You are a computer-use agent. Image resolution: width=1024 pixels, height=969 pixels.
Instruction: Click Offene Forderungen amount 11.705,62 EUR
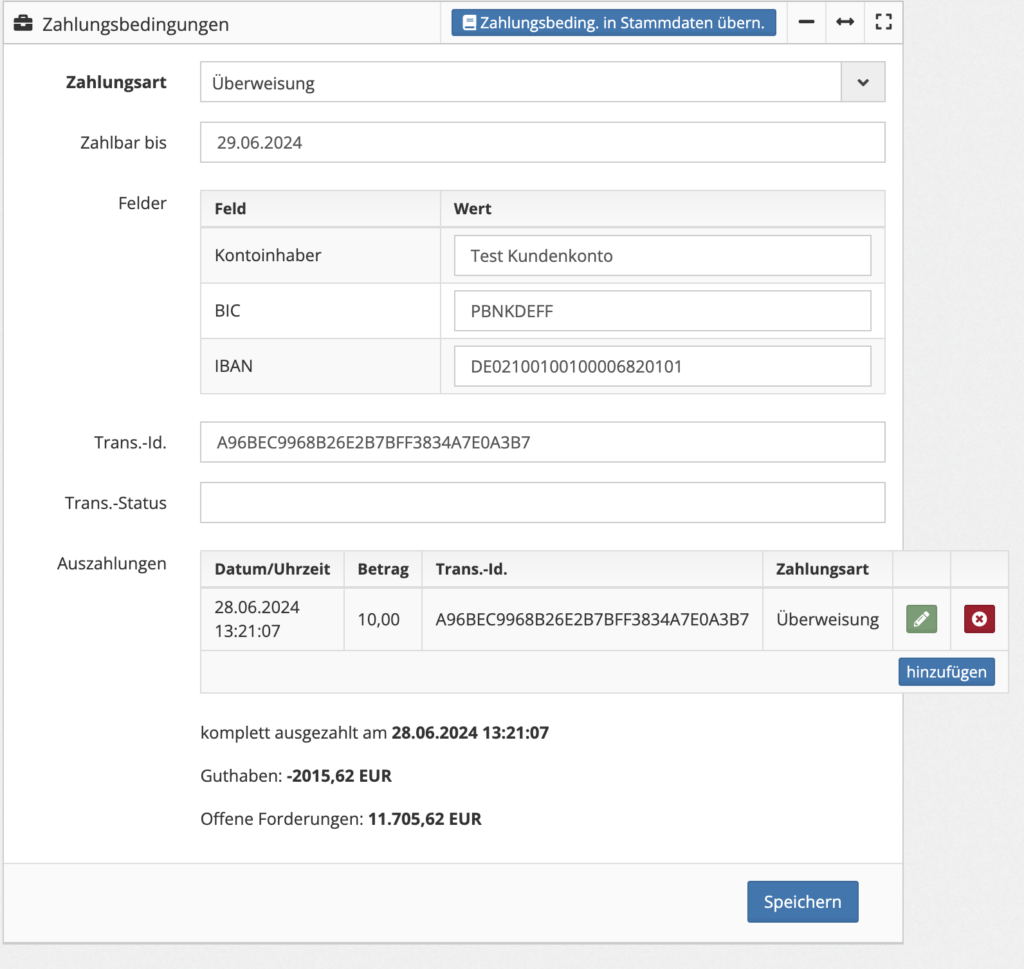pyautogui.click(x=424, y=819)
